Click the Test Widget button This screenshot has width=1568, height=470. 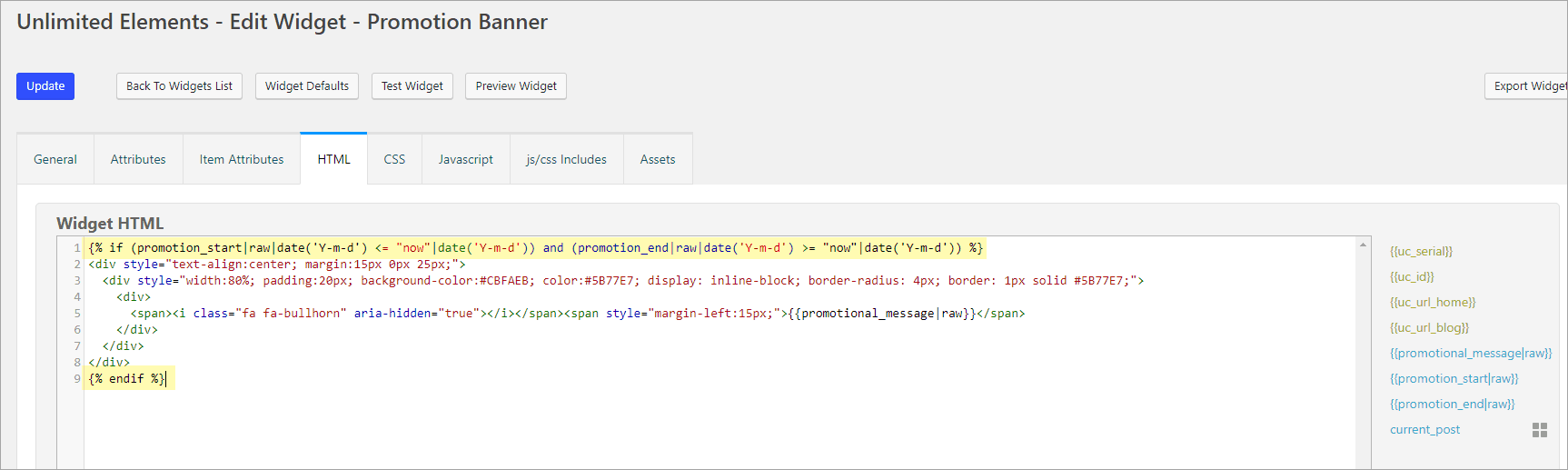point(412,86)
